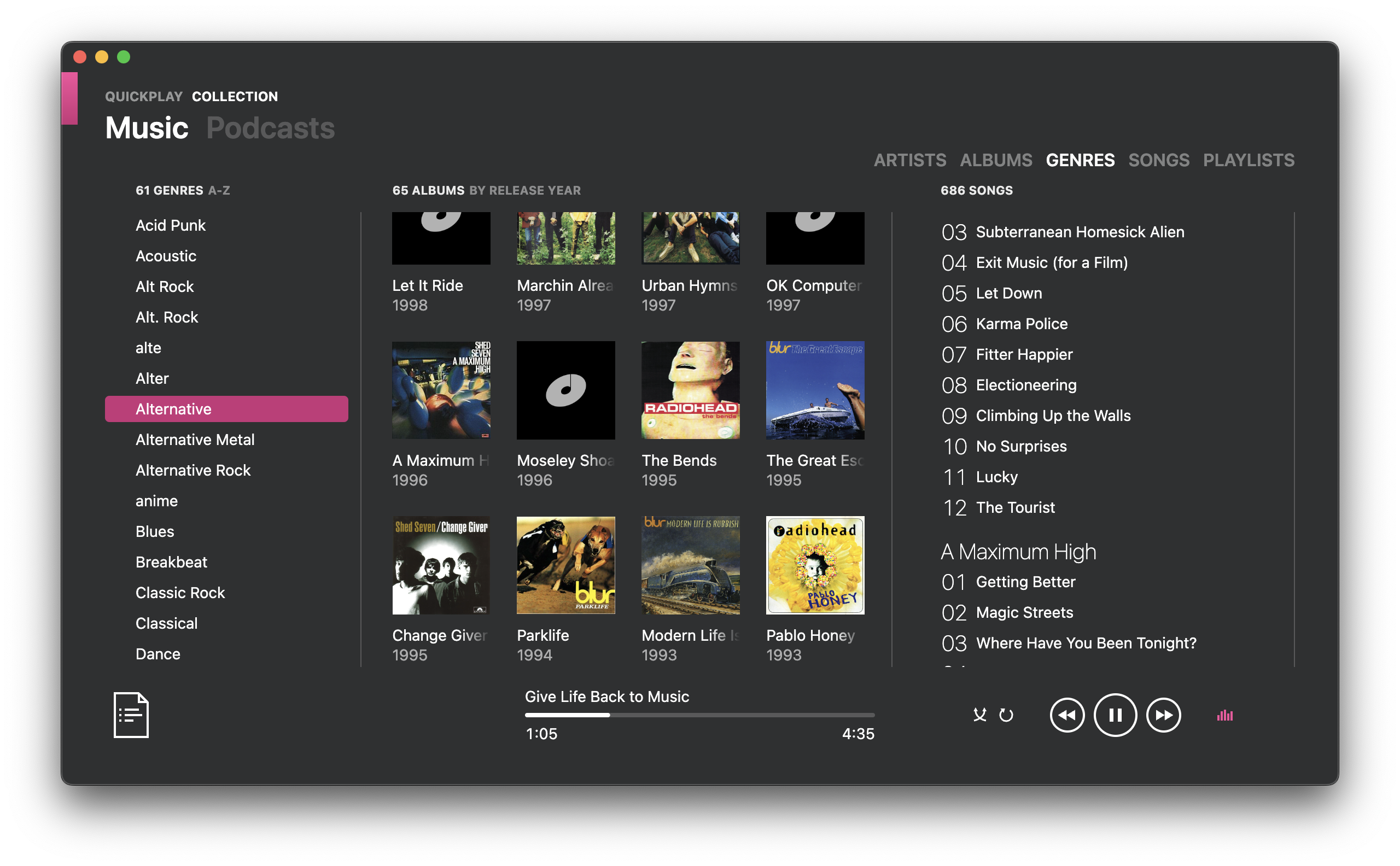This screenshot has width=1400, height=866.
Task: Open Modern Life Is Rubbish album cover
Action: pyautogui.click(x=691, y=565)
